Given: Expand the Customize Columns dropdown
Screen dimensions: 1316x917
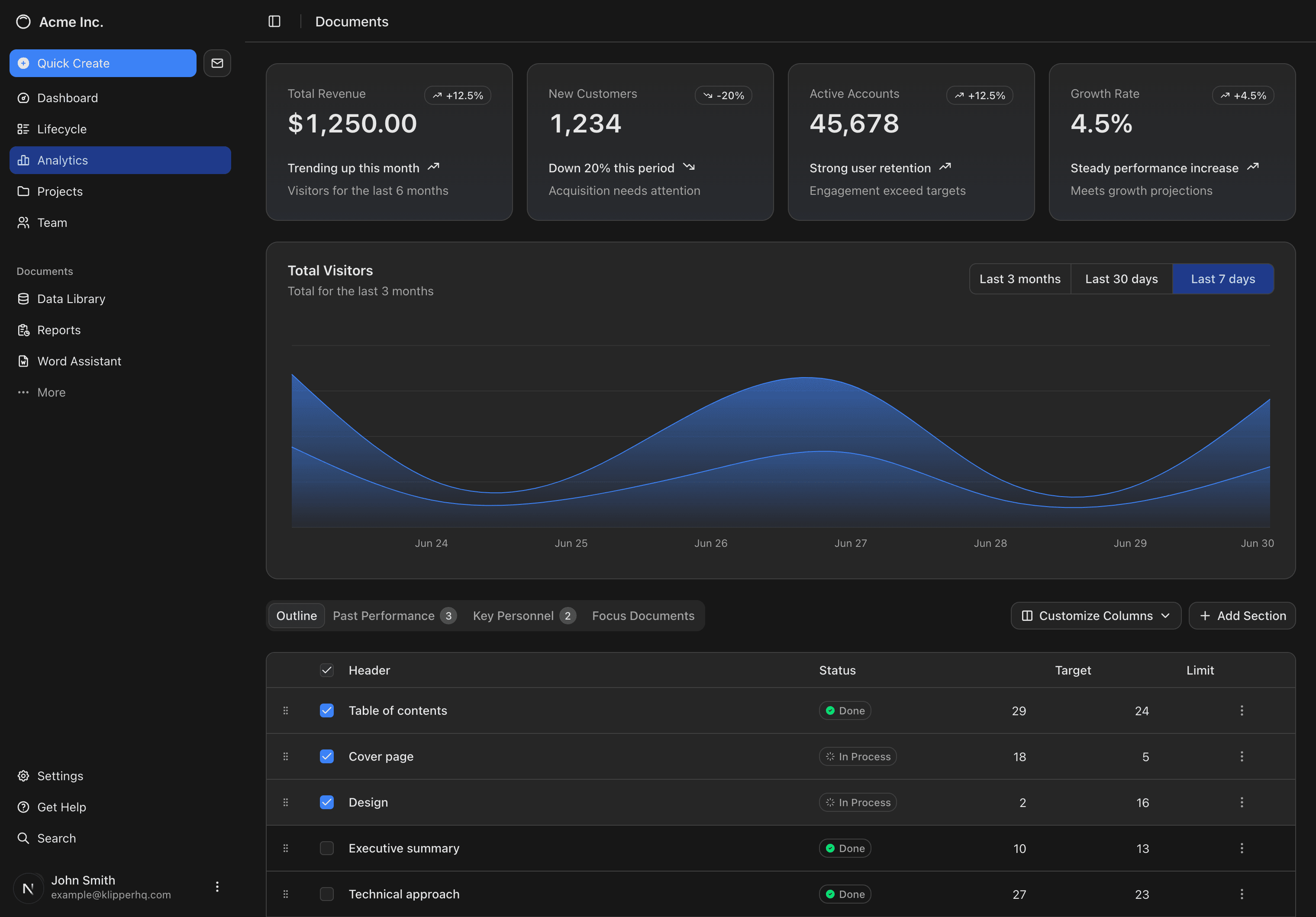Looking at the screenshot, I should (1095, 616).
